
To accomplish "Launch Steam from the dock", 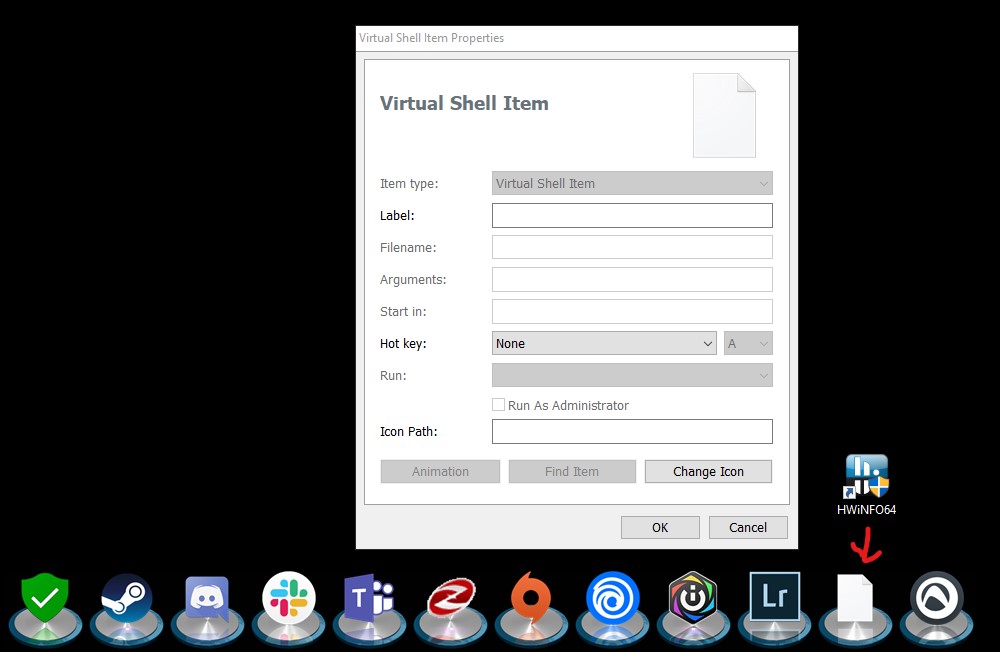I will point(127,600).
